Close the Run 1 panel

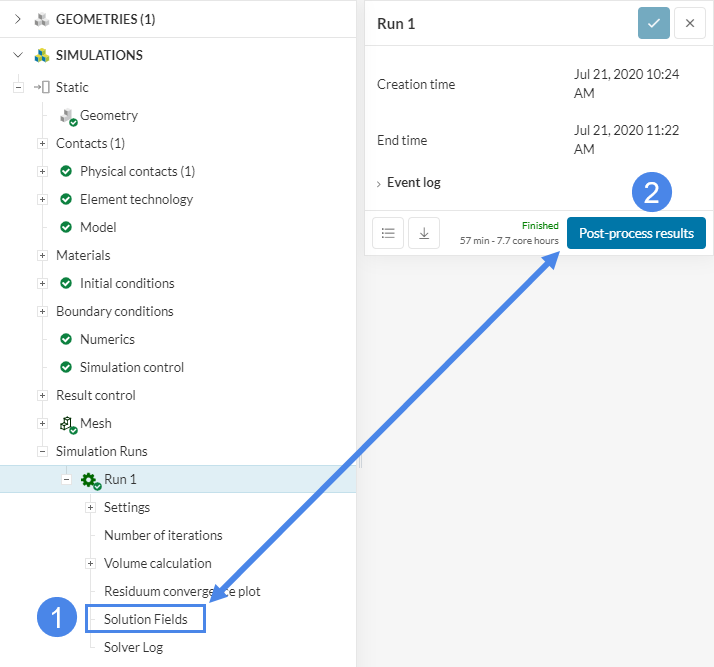point(690,23)
